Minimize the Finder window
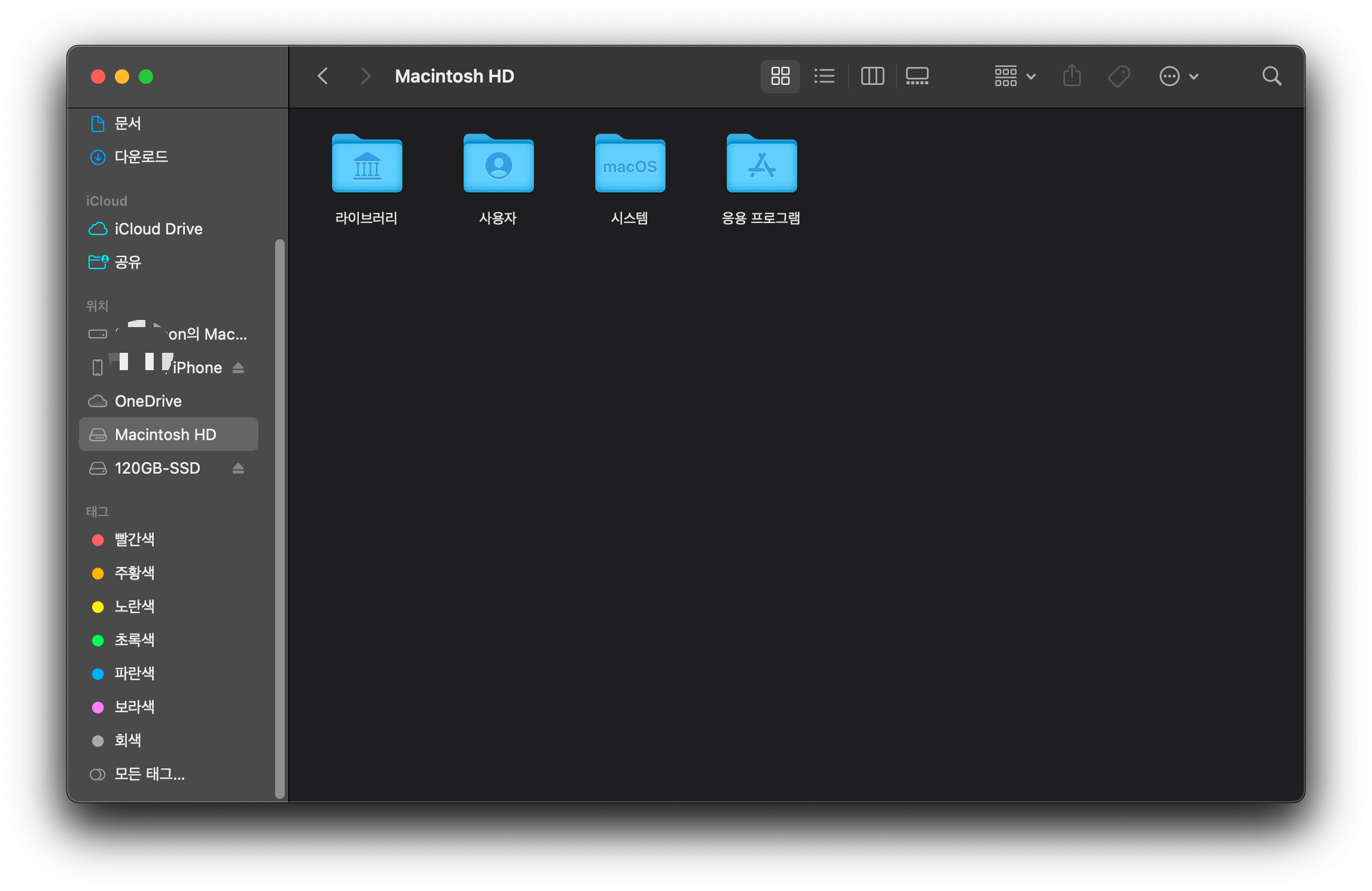This screenshot has width=1372, height=891. (122, 77)
